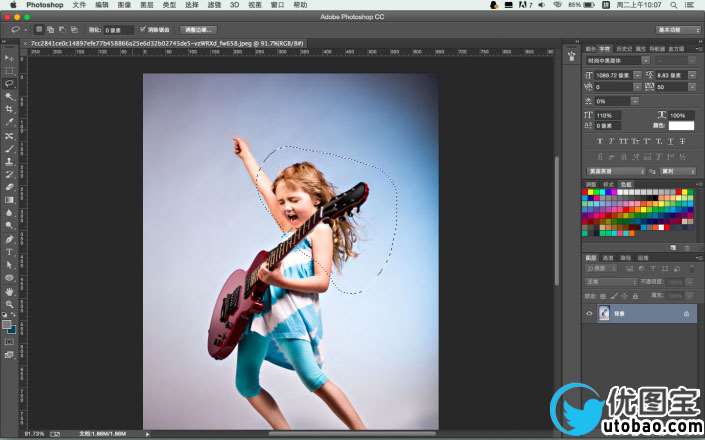Change screen mode icon at toolbar bottom

pos(9,355)
